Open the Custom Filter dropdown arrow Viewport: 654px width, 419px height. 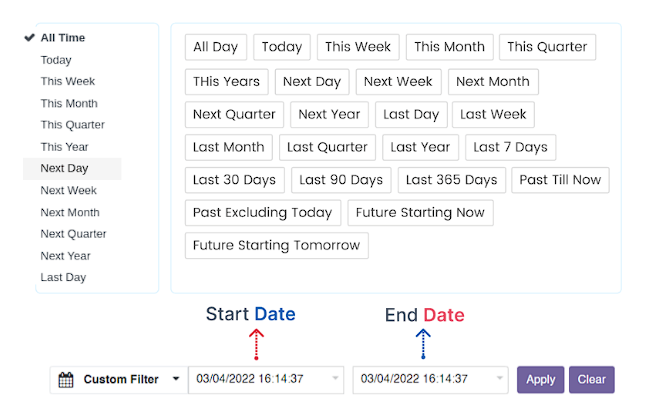176,380
